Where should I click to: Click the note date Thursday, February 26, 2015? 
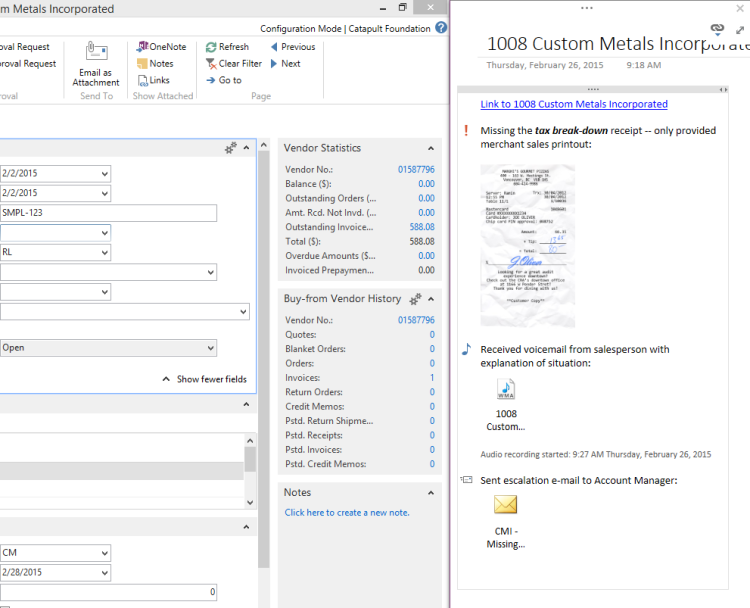point(545,65)
